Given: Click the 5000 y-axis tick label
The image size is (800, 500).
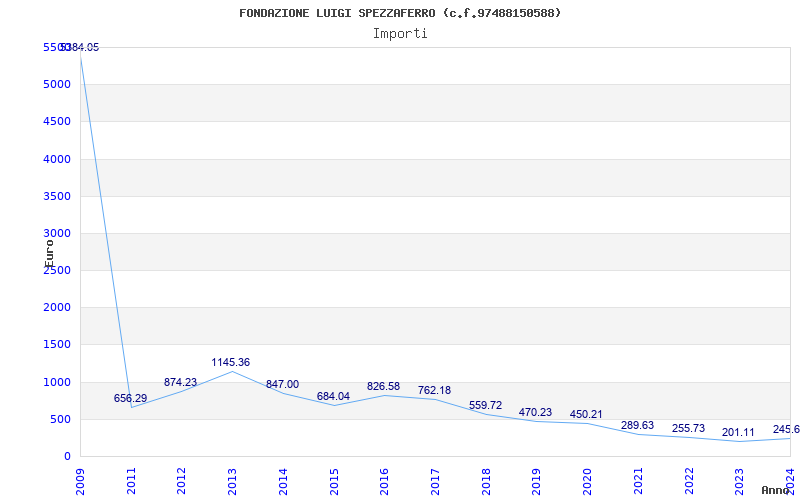Looking at the screenshot, I should [x=56, y=84].
